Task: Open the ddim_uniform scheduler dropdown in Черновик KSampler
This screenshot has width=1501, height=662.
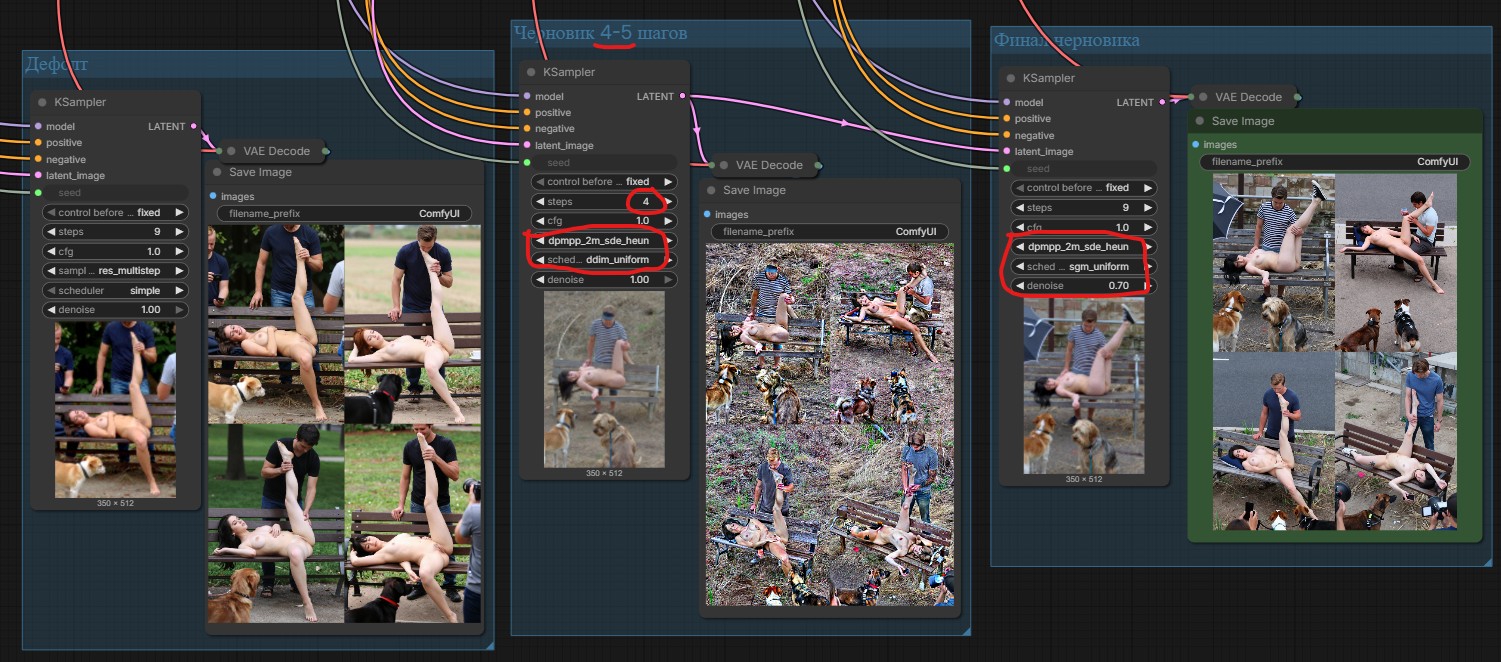Action: point(604,260)
